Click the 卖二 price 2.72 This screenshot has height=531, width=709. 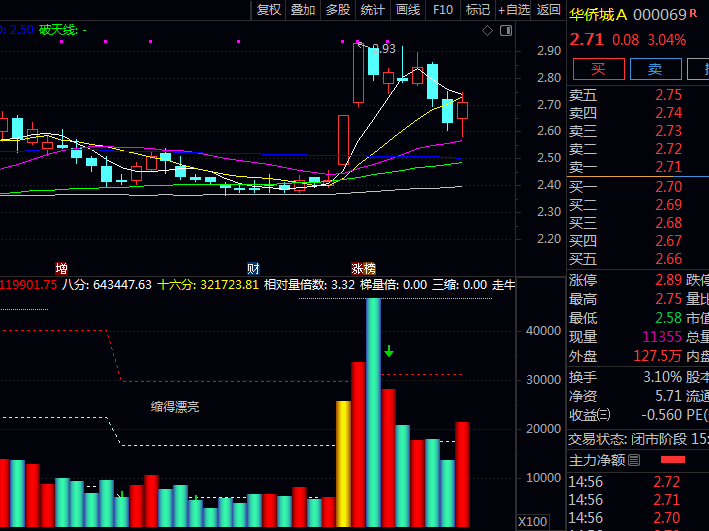click(x=668, y=149)
